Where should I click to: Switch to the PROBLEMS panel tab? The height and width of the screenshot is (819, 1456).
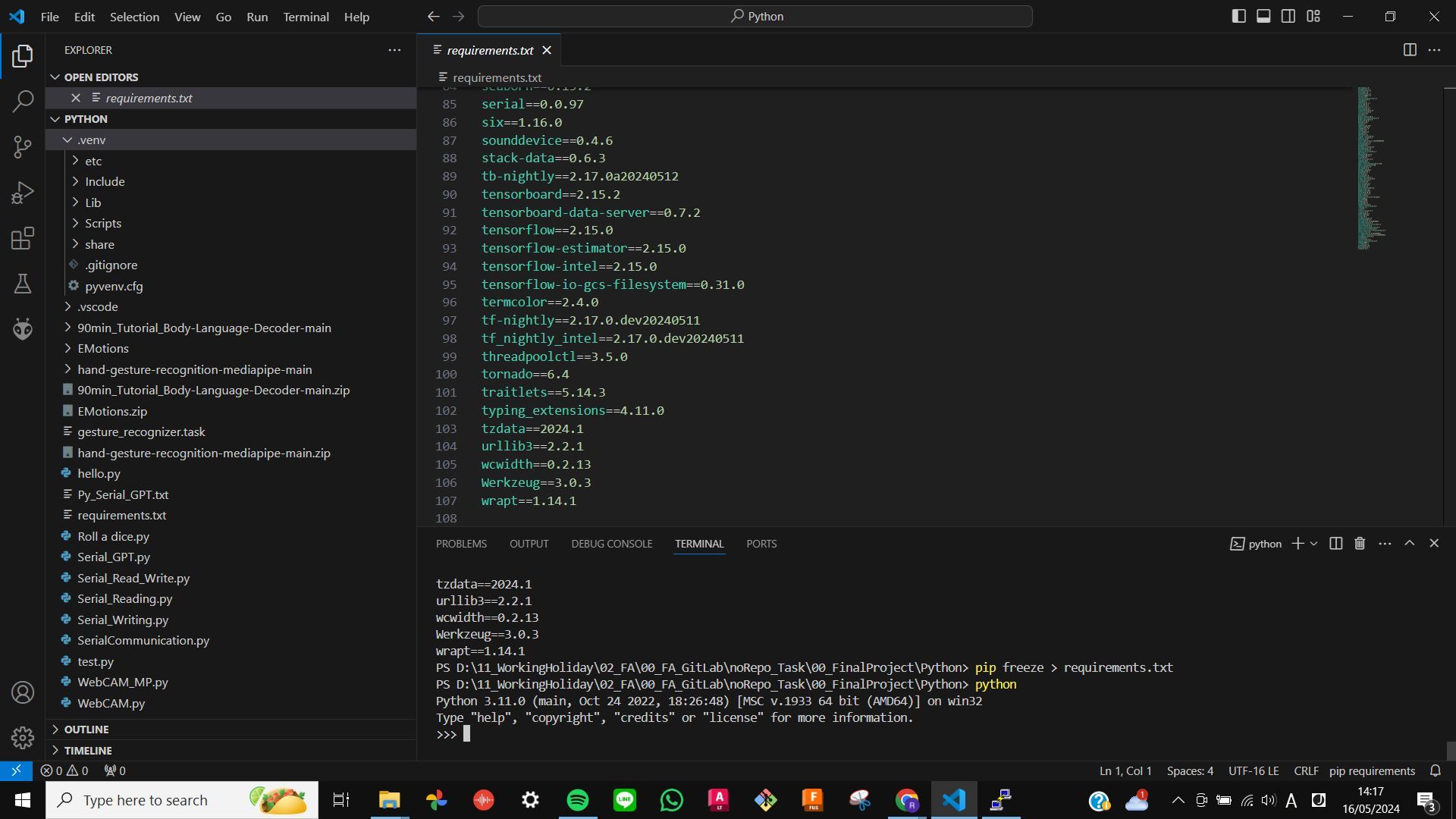(x=461, y=544)
